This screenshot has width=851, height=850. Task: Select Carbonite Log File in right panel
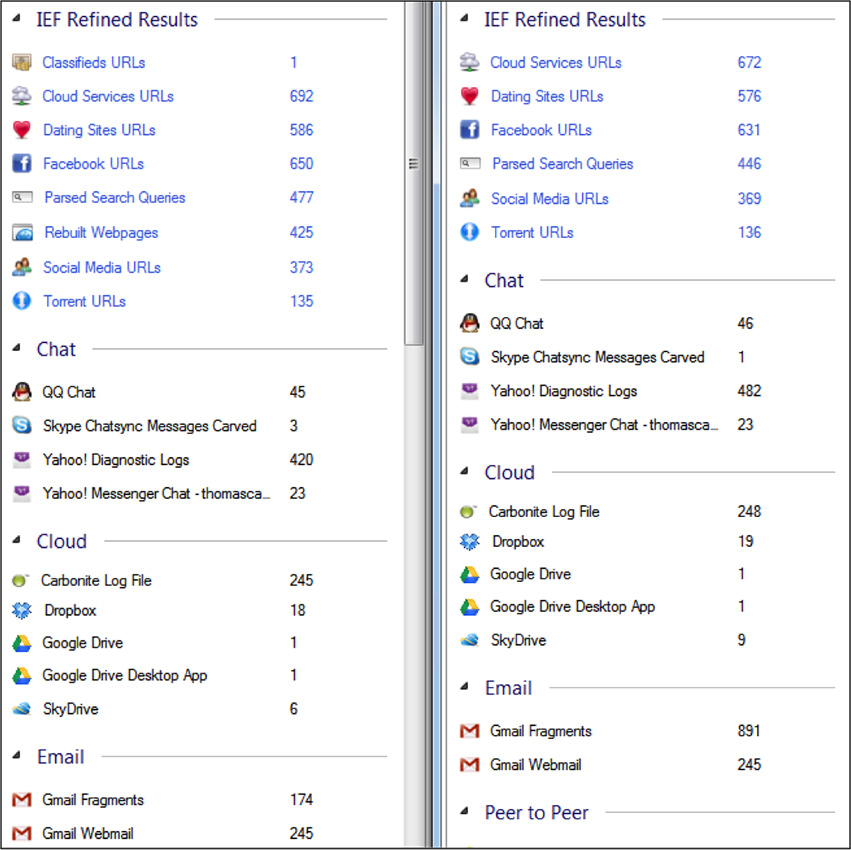tap(544, 511)
